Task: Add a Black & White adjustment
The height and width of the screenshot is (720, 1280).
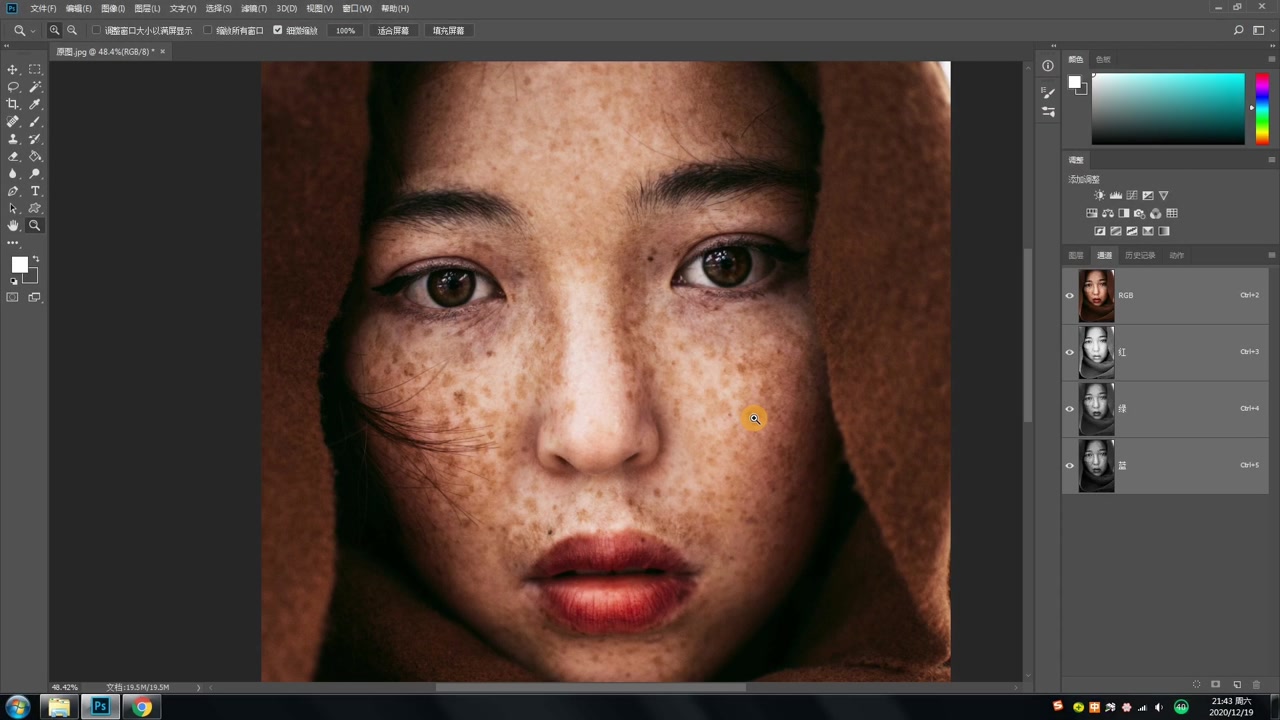Action: pyautogui.click(x=1124, y=213)
